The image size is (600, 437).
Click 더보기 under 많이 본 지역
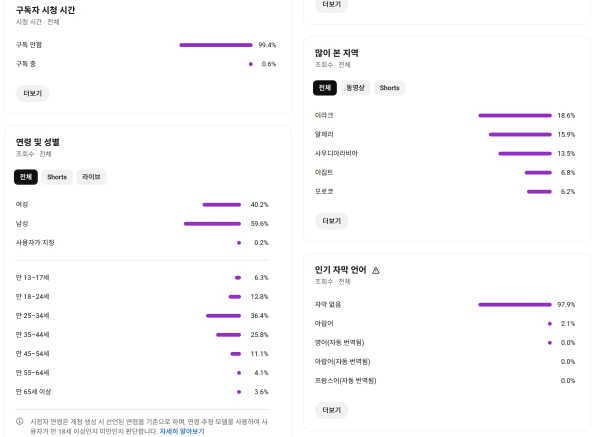pyautogui.click(x=331, y=221)
